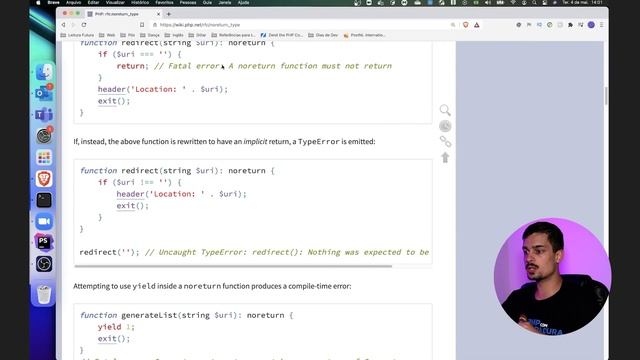The height and width of the screenshot is (360, 640).
Task: Open the Apple menu
Action: click(38, 2)
